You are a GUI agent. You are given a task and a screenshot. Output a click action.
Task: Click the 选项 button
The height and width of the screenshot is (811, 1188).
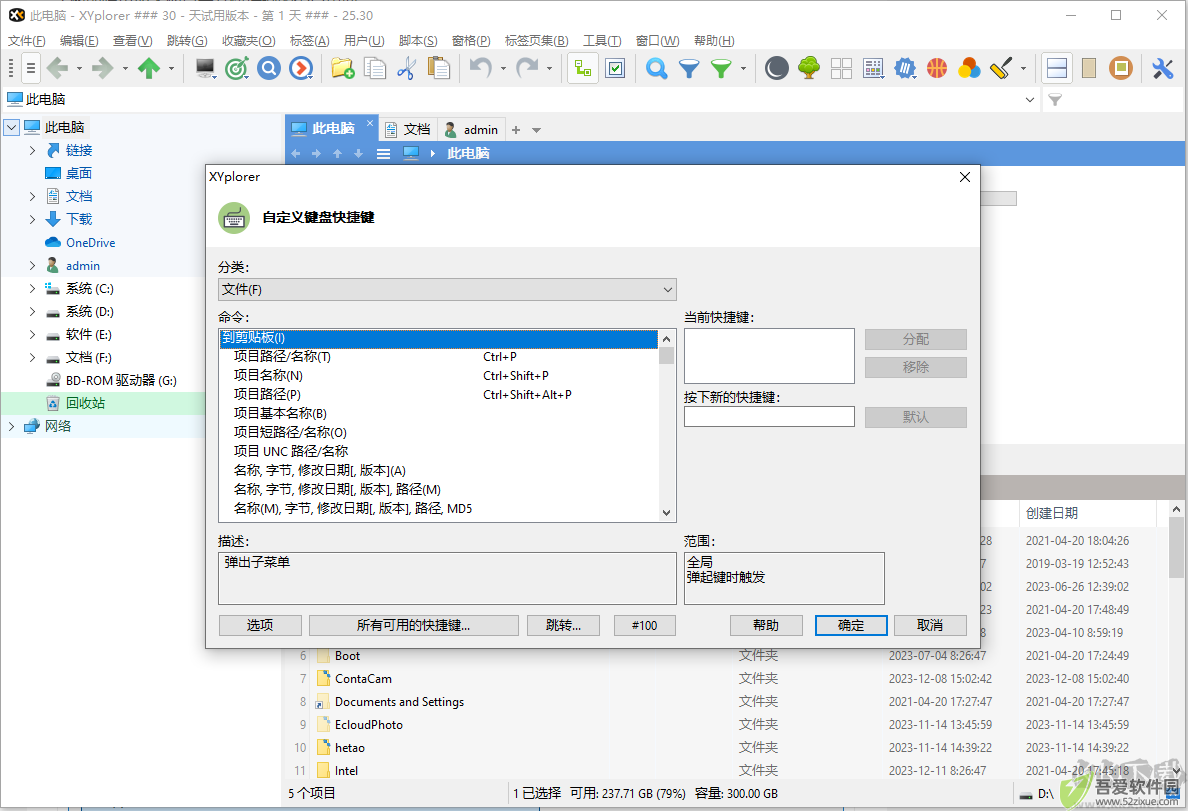[260, 625]
